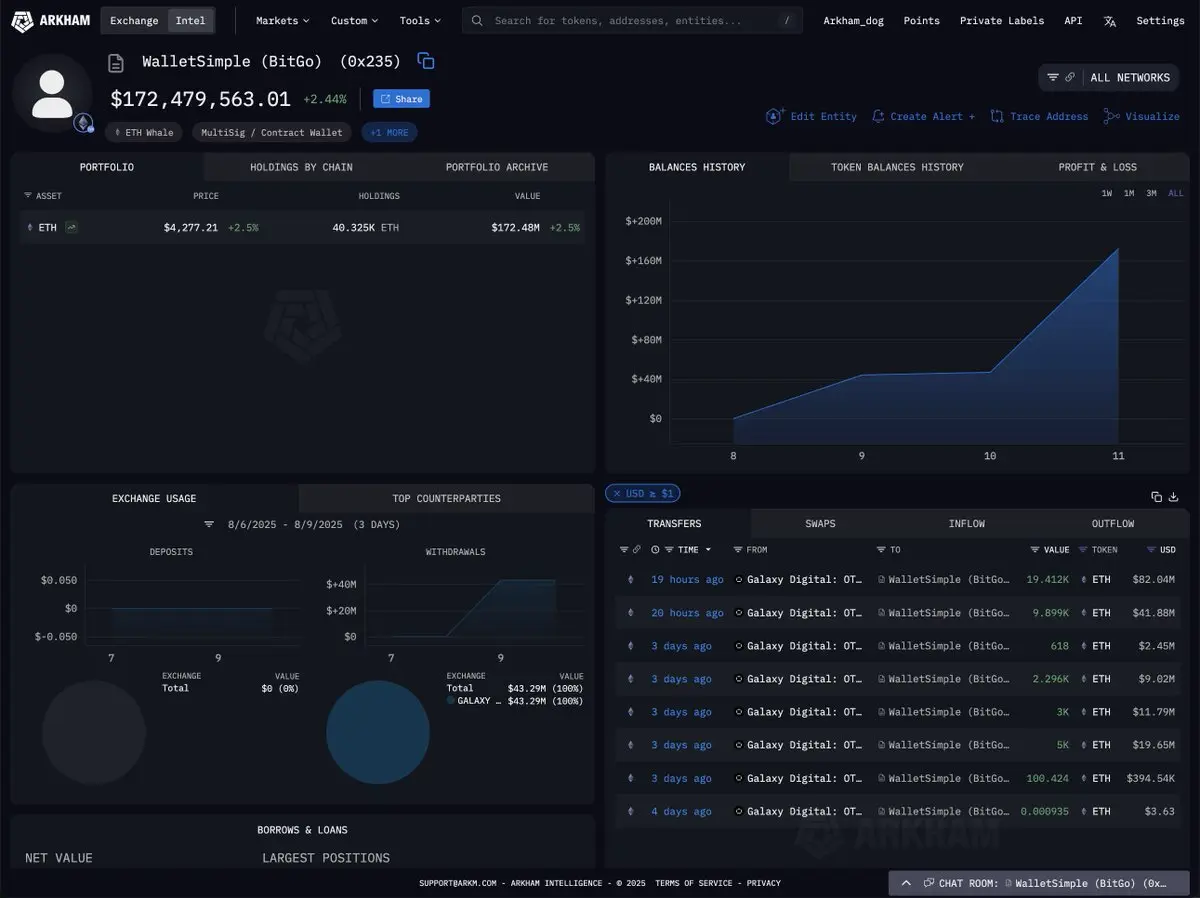
Task: Open Arkham_dog account
Action: tap(853, 20)
